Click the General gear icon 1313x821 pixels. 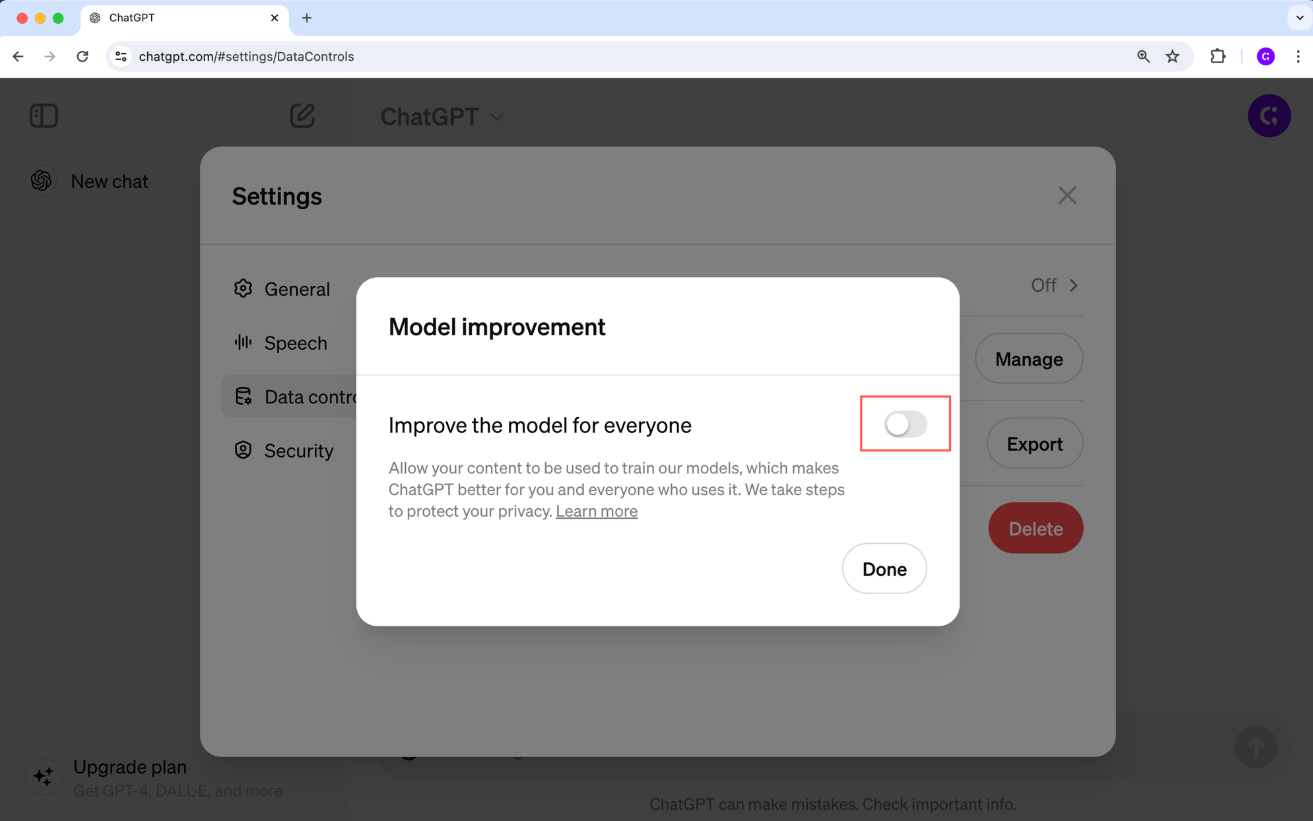click(243, 289)
